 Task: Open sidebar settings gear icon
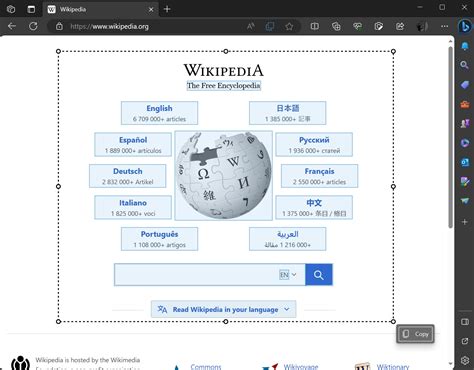[x=465, y=360]
